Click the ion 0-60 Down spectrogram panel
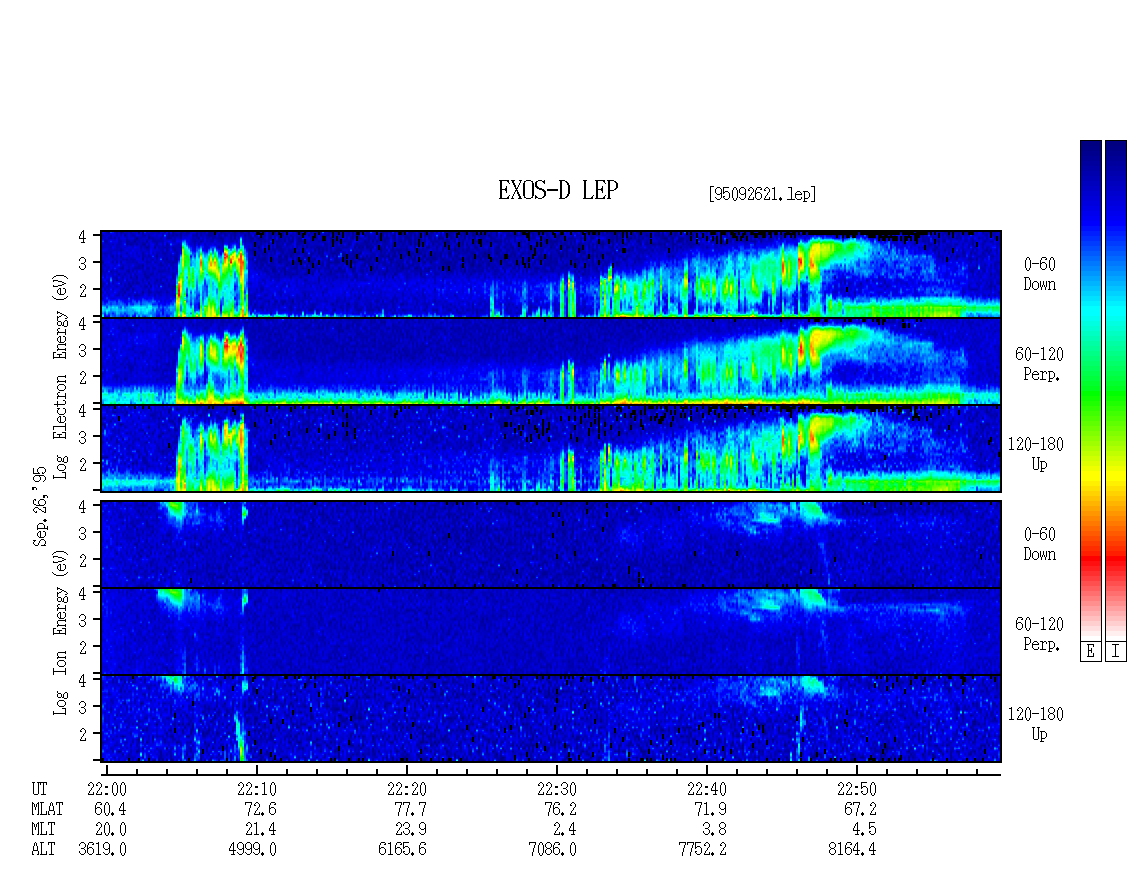1130x875 pixels. (551, 544)
